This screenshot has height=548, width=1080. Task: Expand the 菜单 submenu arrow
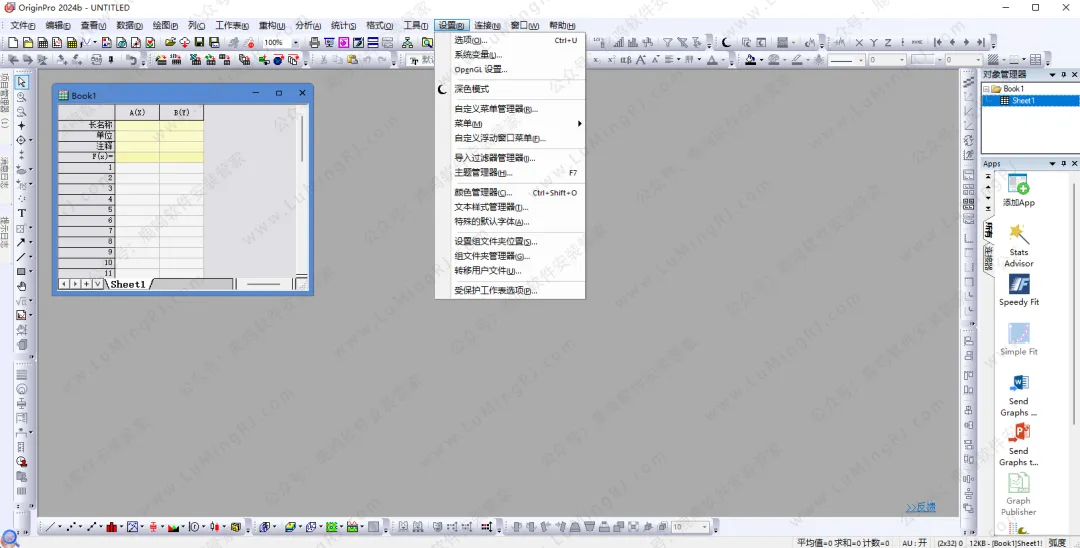coord(579,124)
